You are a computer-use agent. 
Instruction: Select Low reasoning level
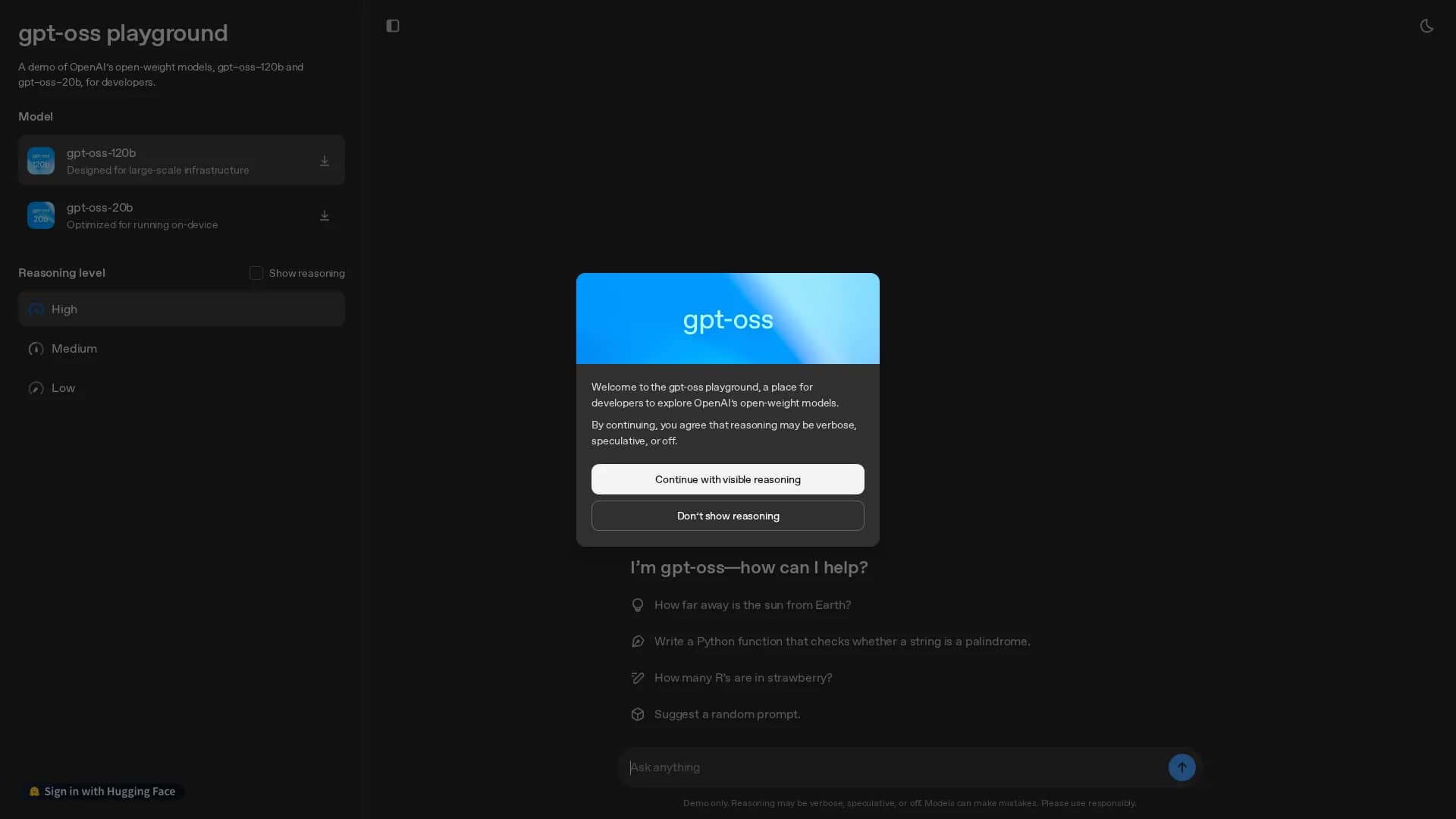181,388
